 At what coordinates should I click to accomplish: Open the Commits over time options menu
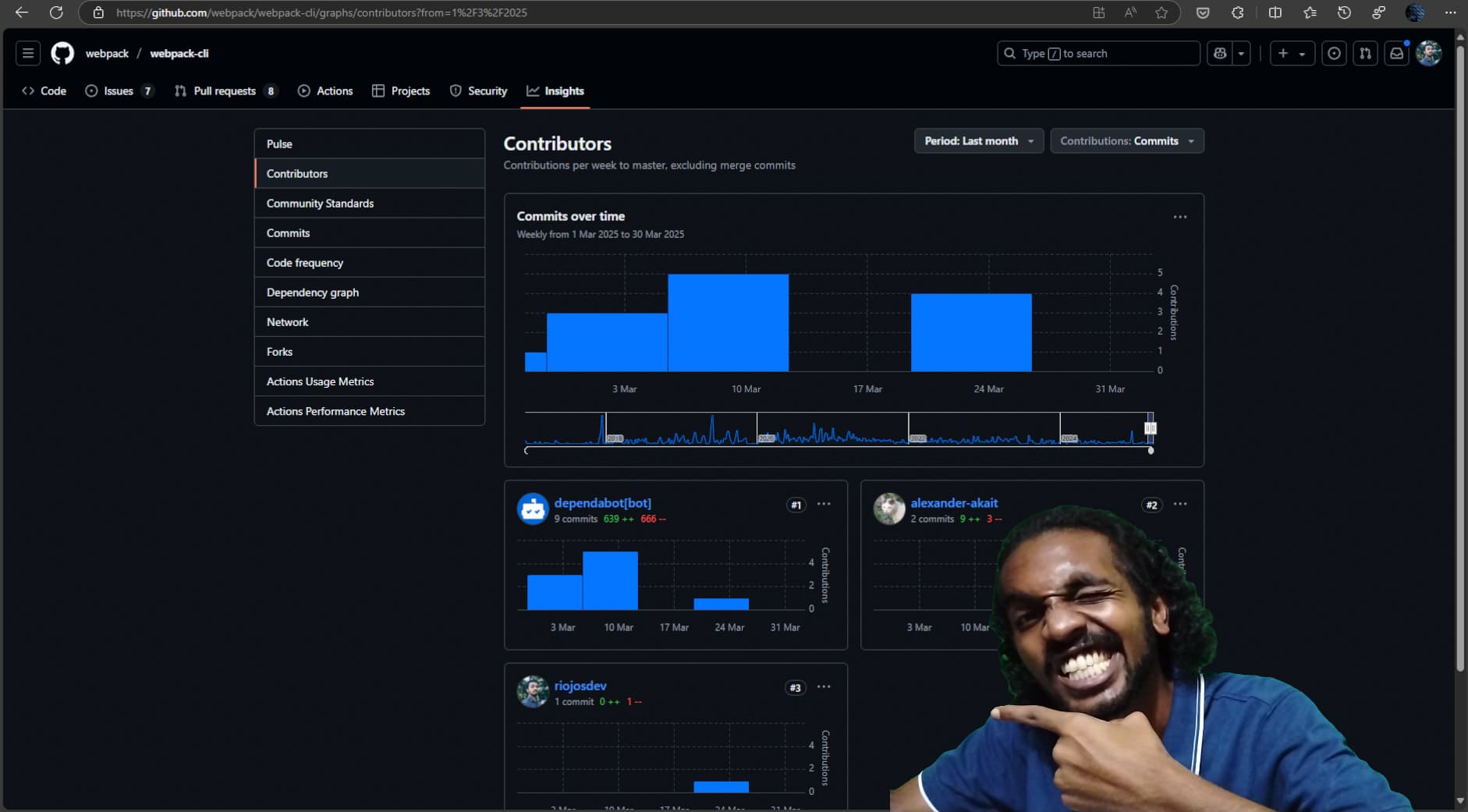coord(1179,217)
